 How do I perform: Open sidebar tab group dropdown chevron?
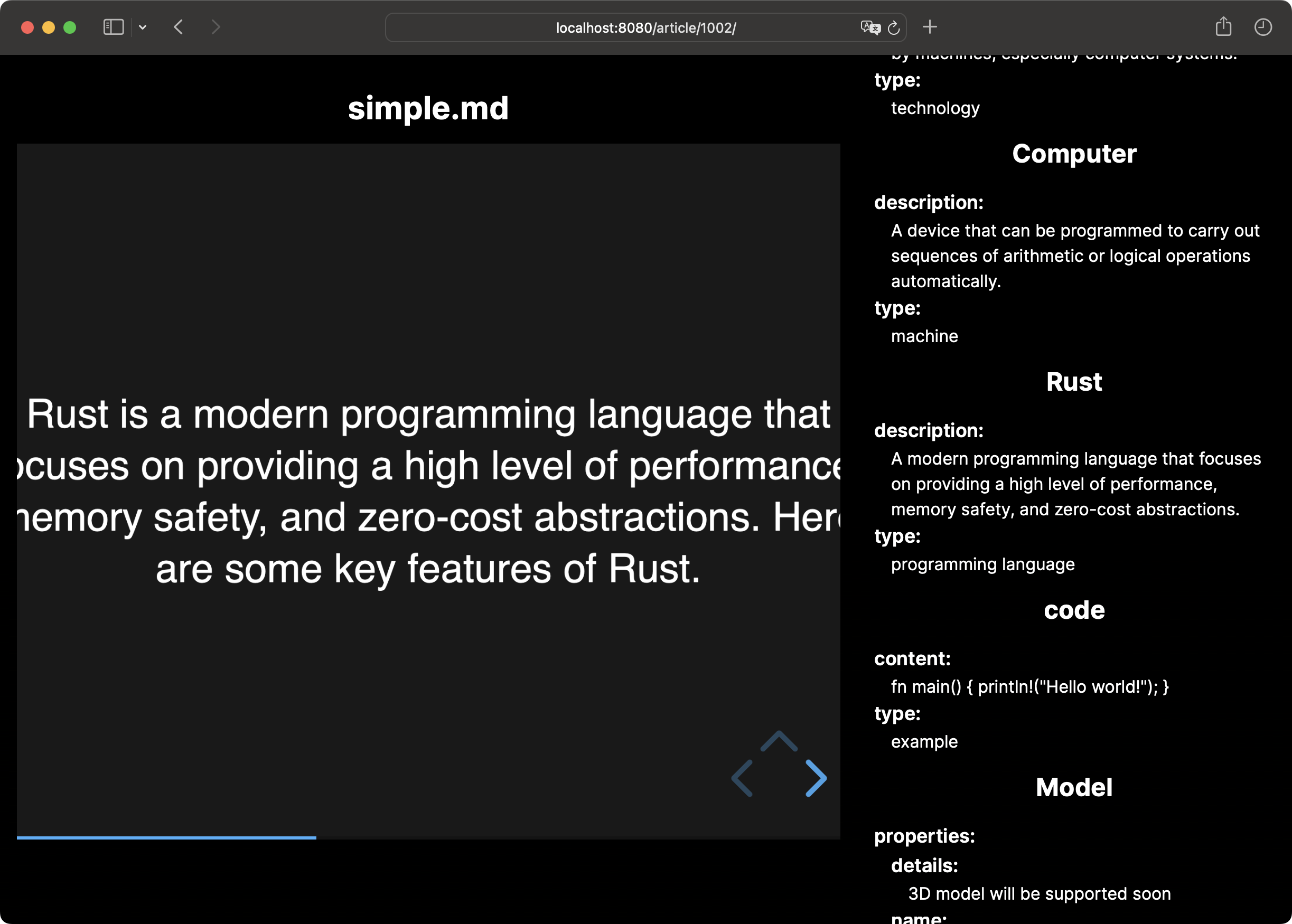click(142, 27)
